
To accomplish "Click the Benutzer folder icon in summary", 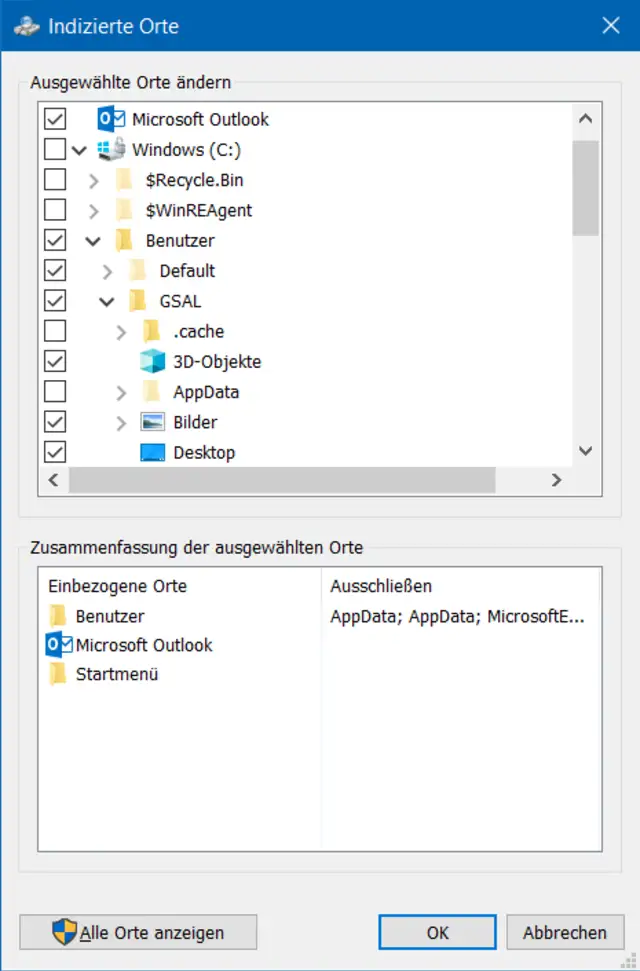I will point(58,616).
